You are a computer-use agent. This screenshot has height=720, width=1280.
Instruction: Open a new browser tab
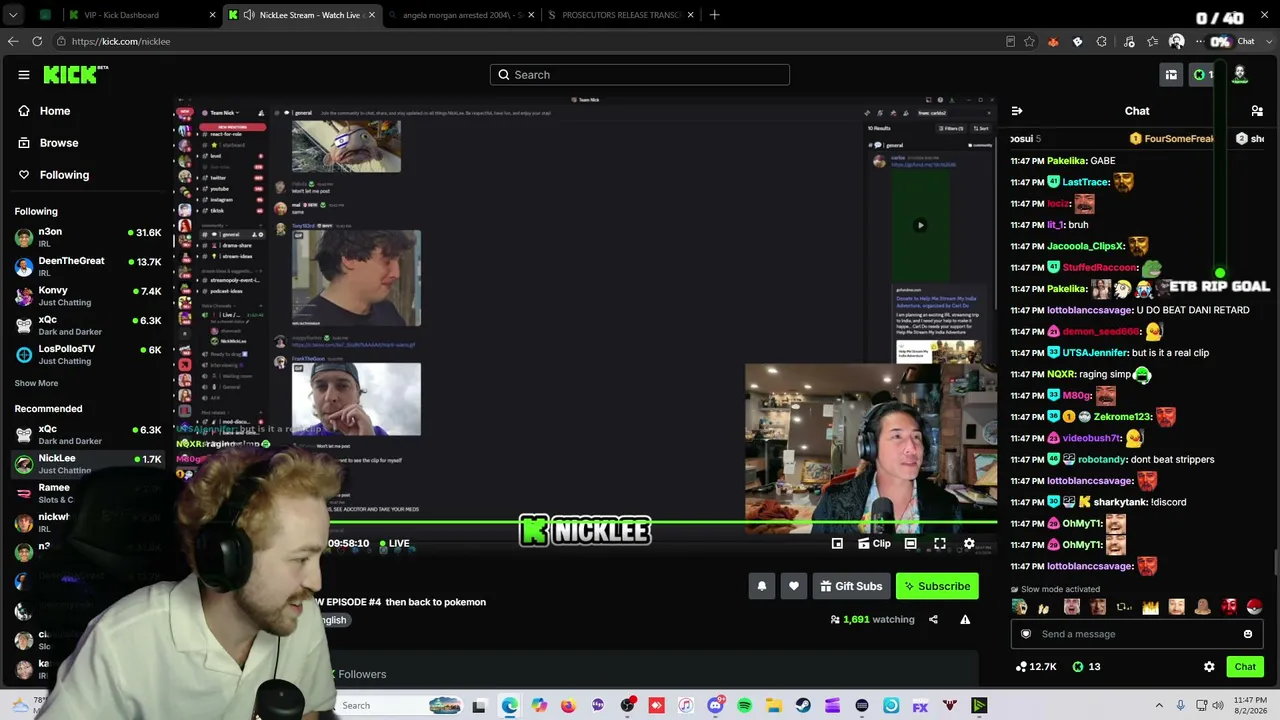(714, 15)
